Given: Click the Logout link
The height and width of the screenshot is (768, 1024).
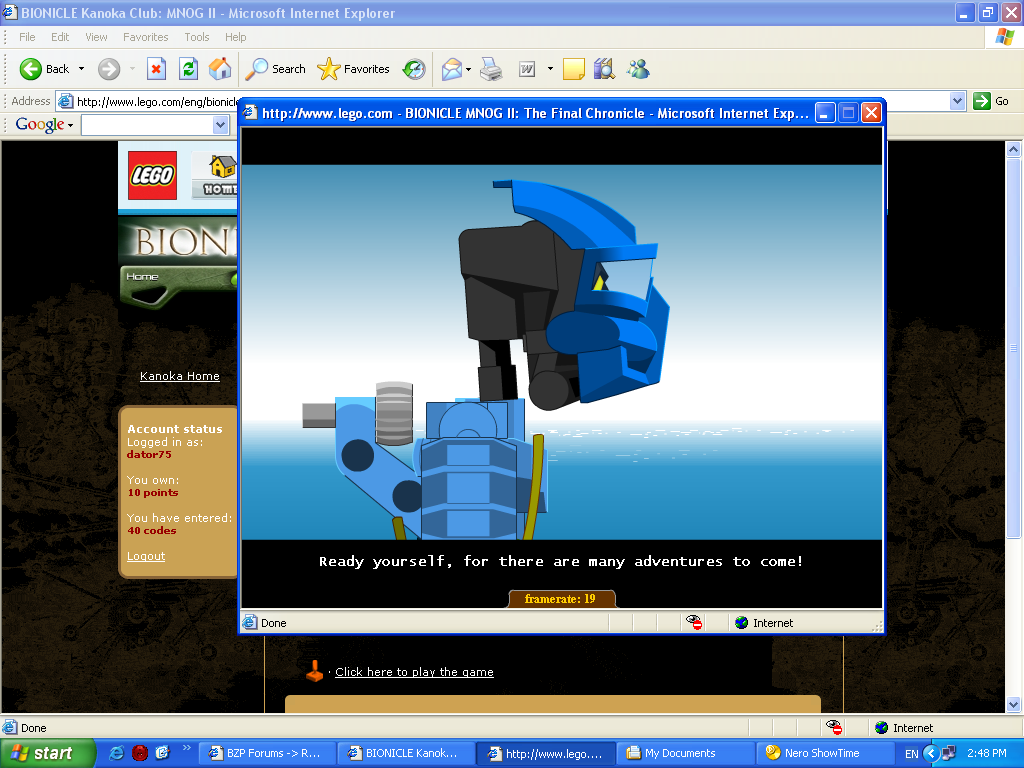Looking at the screenshot, I should click(x=146, y=556).
